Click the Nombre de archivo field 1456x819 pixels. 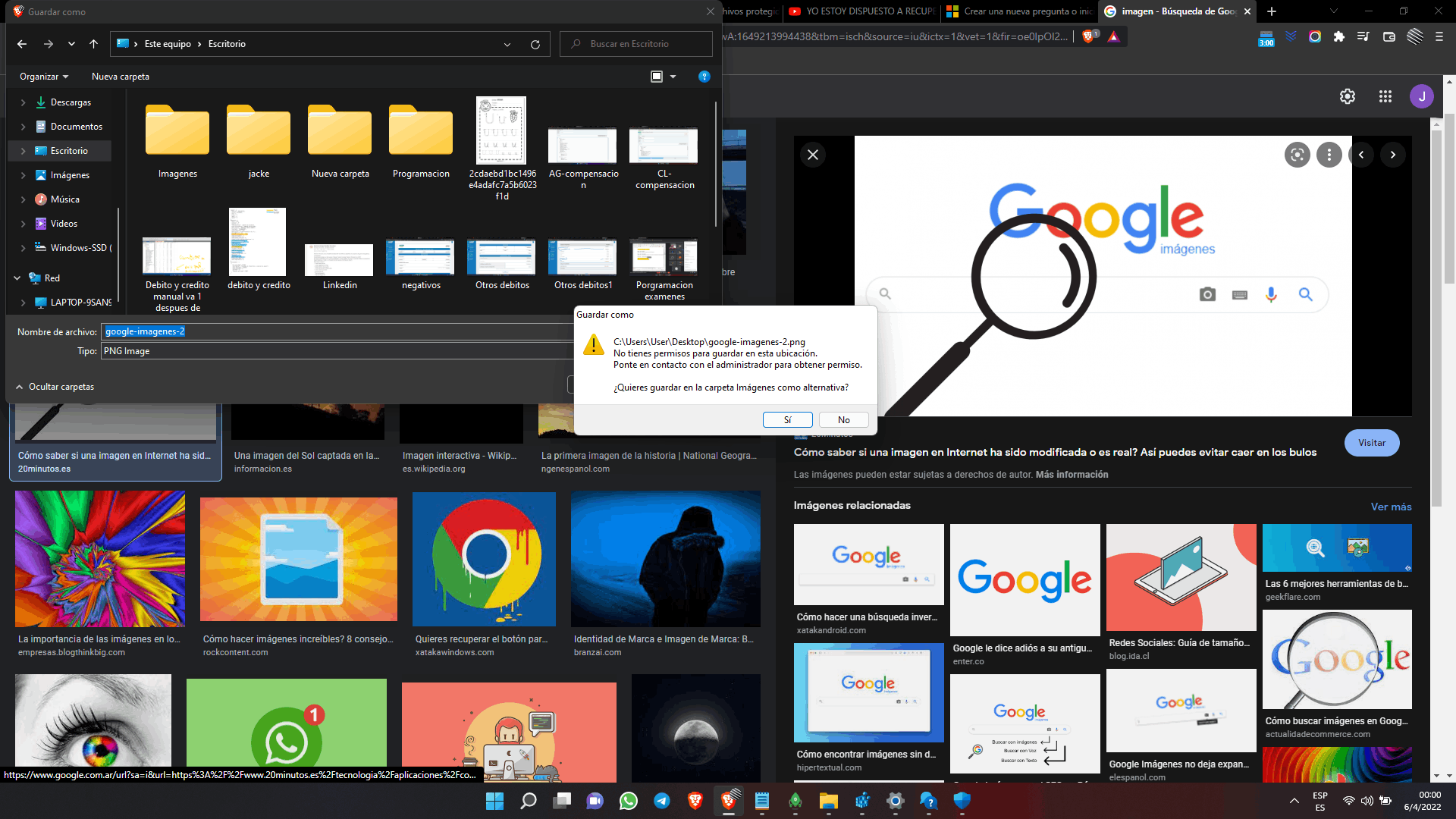tap(334, 331)
